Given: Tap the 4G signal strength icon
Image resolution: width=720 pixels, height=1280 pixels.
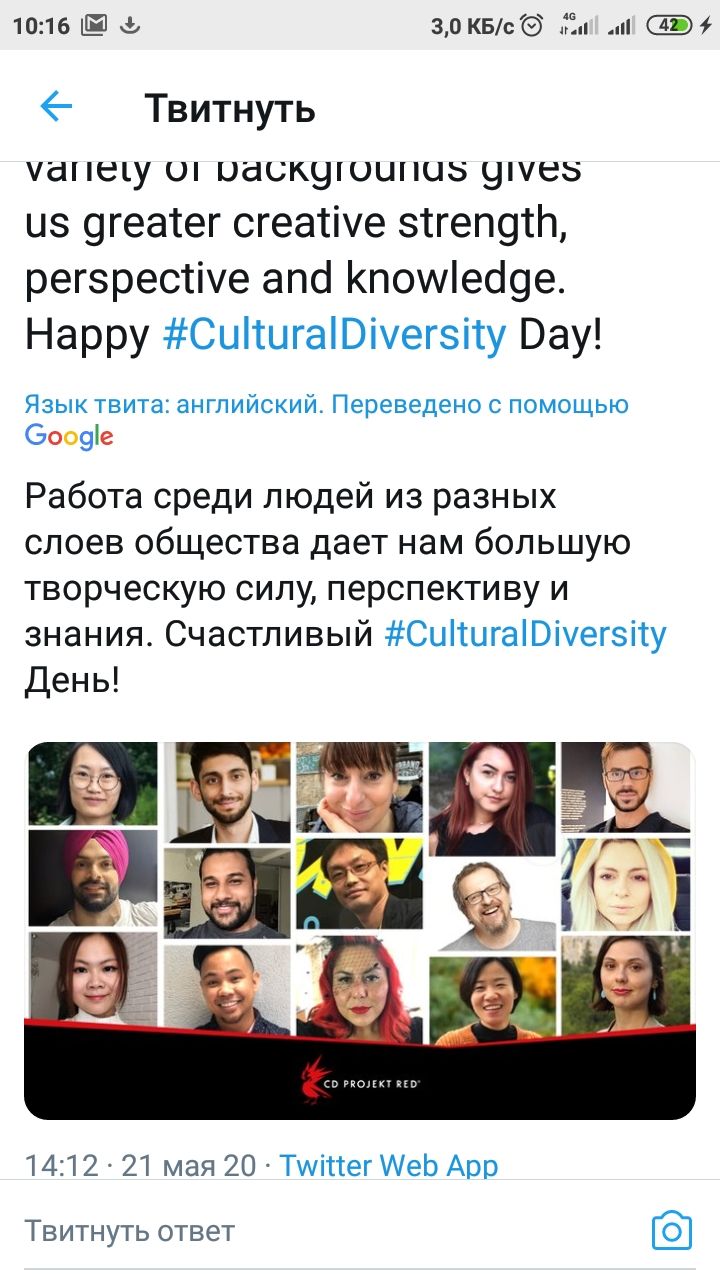Looking at the screenshot, I should coord(579,26).
